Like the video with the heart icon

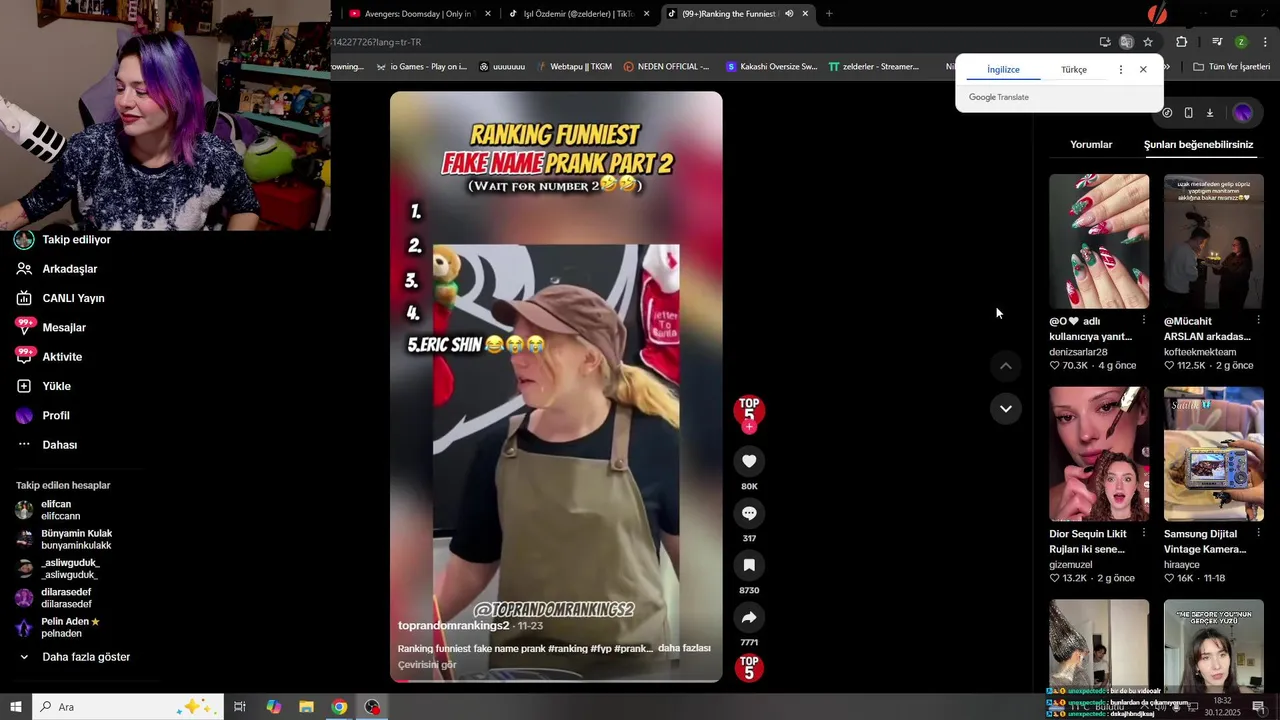click(x=749, y=461)
